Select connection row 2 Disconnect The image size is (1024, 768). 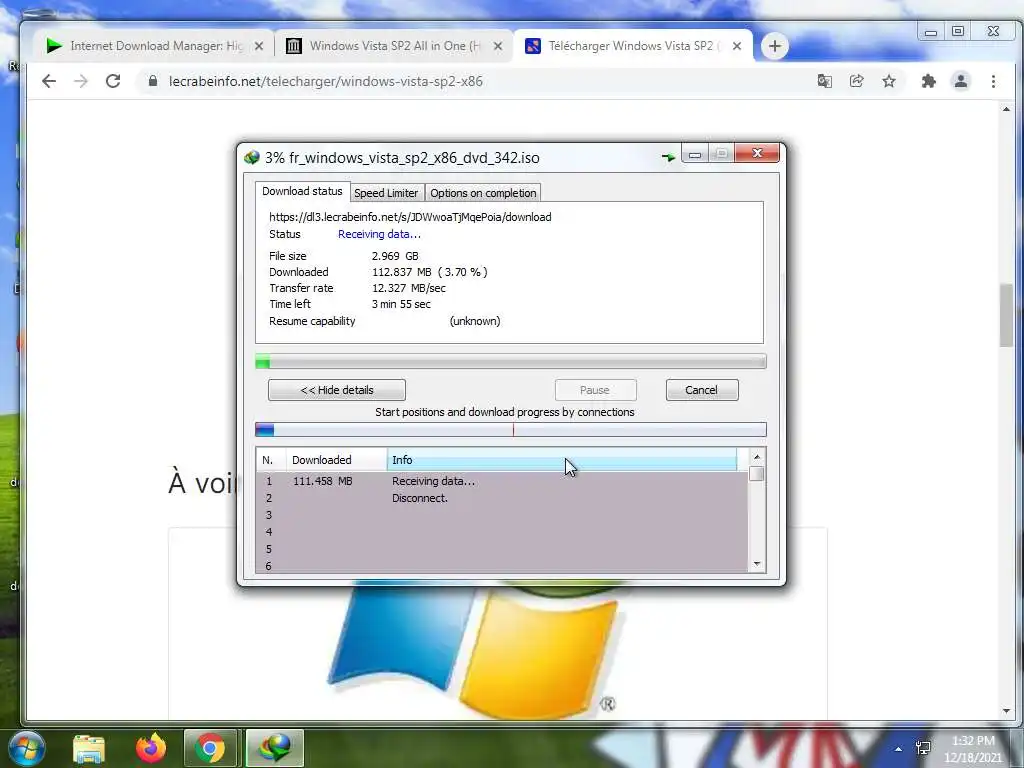(x=502, y=498)
